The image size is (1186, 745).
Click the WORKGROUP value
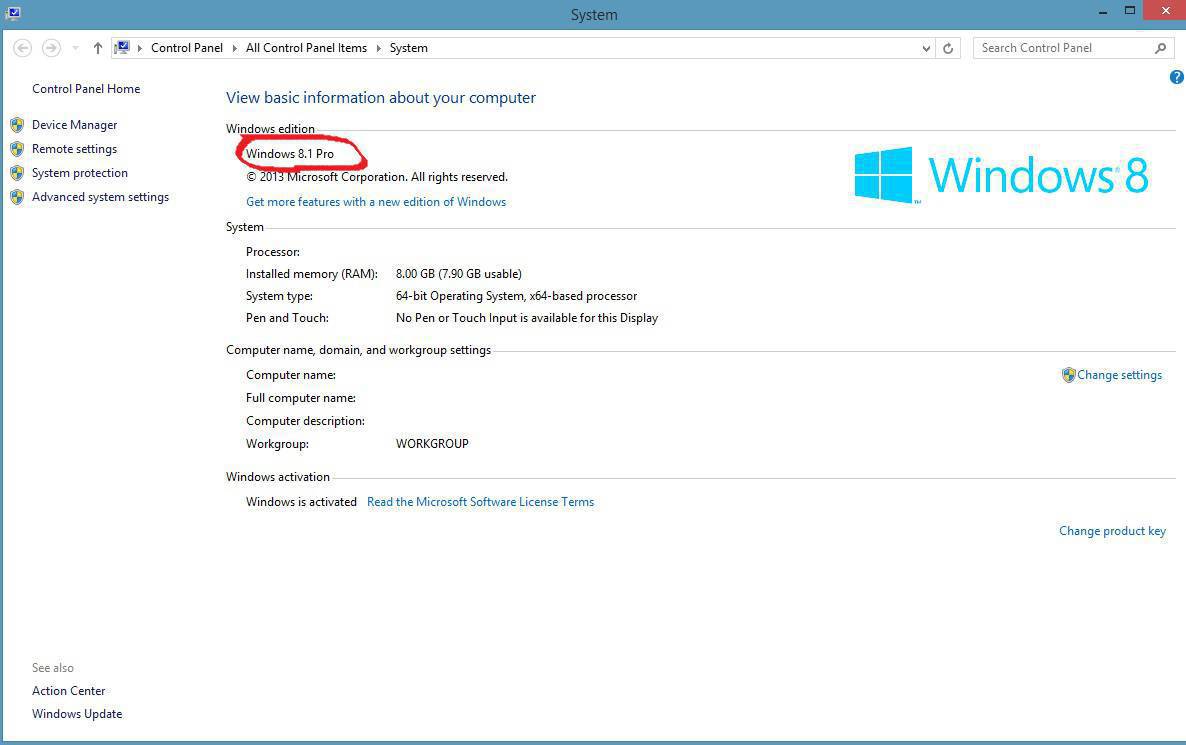tap(432, 444)
